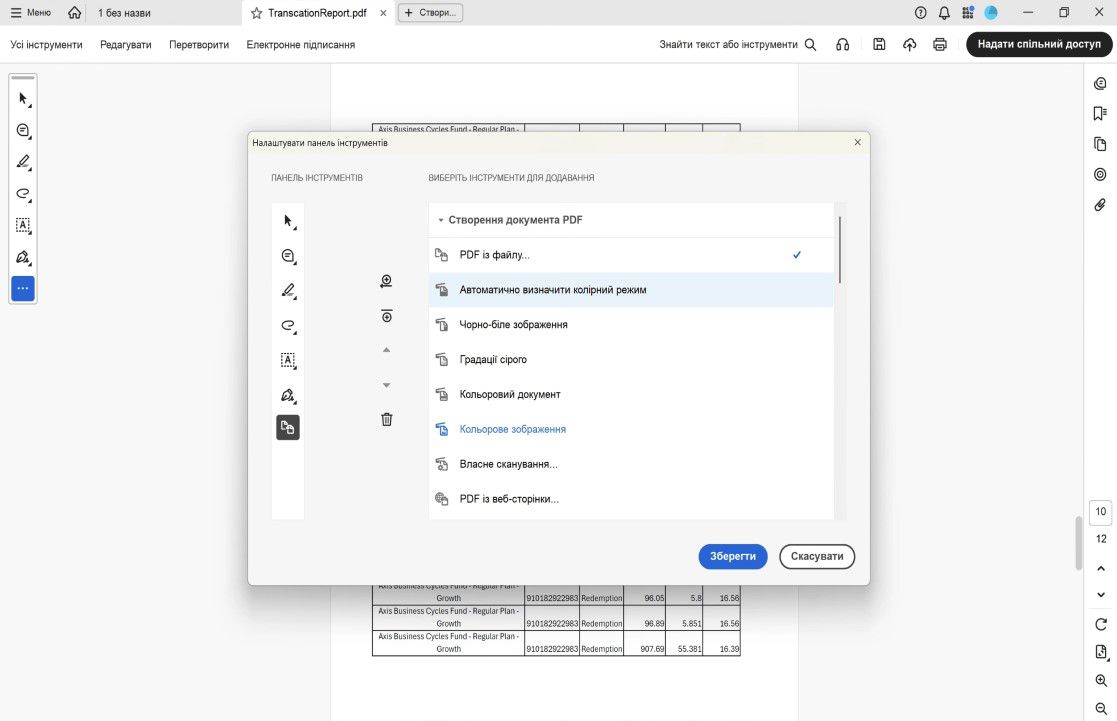This screenshot has width=1117, height=721.
Task: Click Надати спільний доступ button
Action: pyautogui.click(x=1039, y=44)
